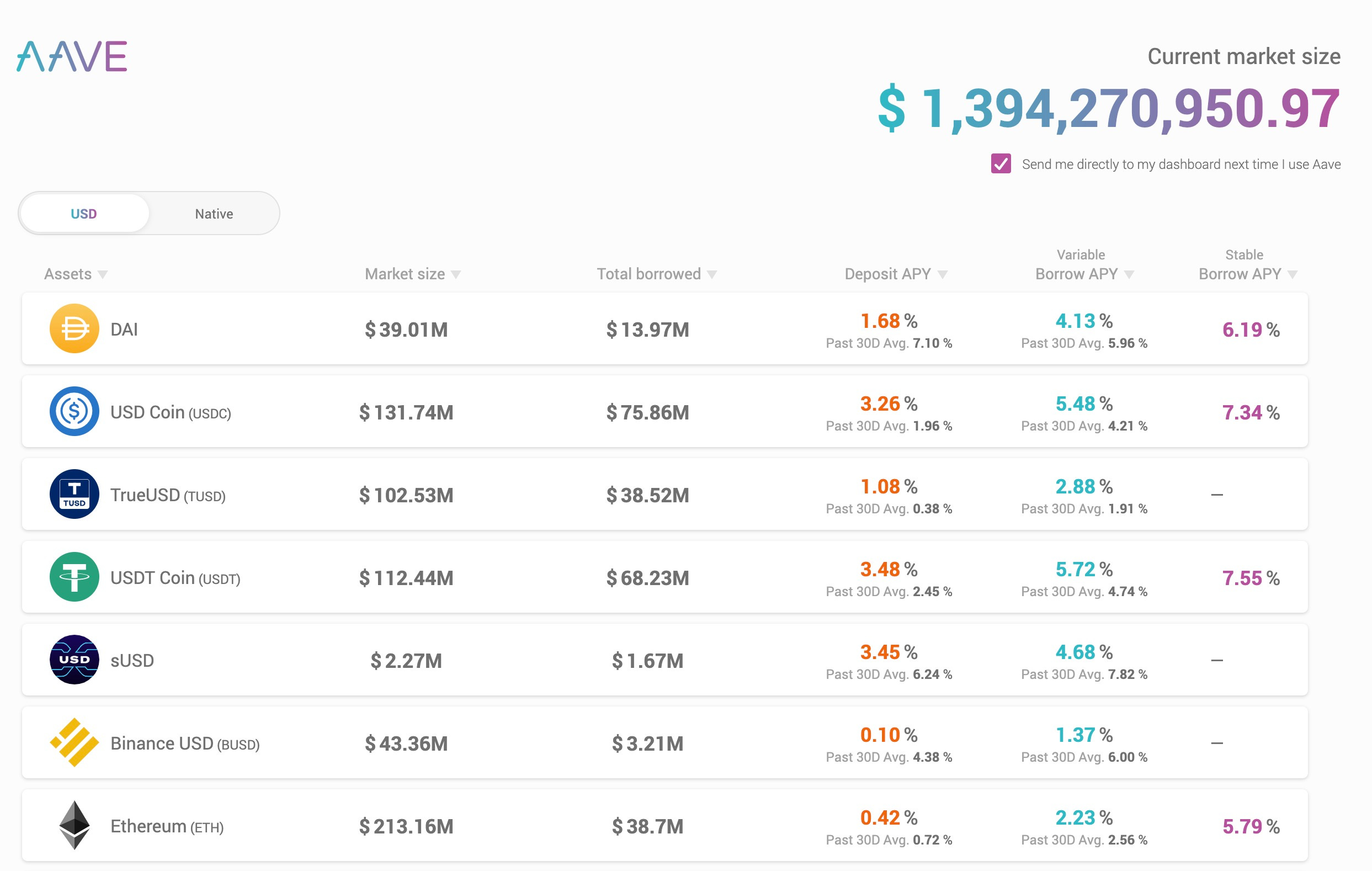Click USDC total borrowed $75.86M
The width and height of the screenshot is (1372, 871).
click(648, 412)
